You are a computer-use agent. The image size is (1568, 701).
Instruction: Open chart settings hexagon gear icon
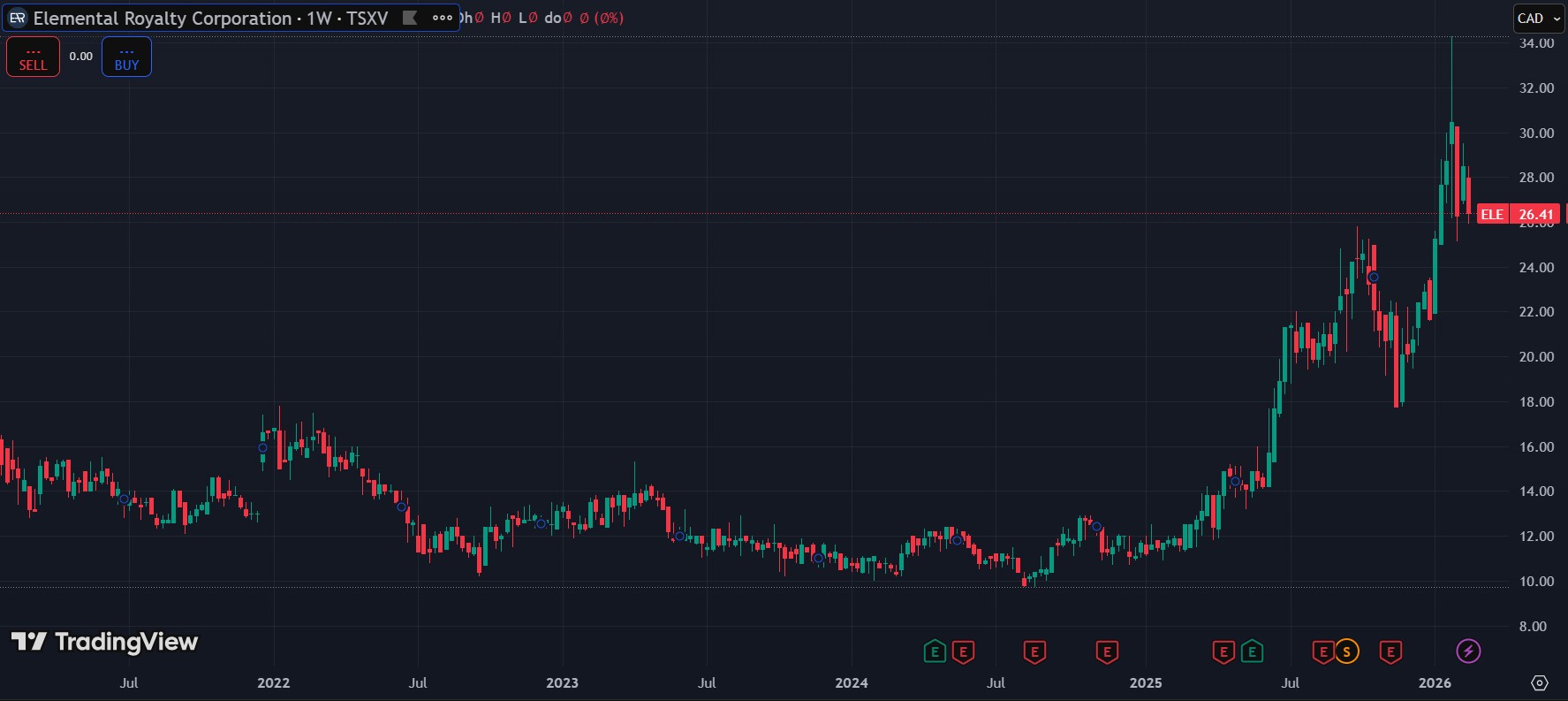1540,682
